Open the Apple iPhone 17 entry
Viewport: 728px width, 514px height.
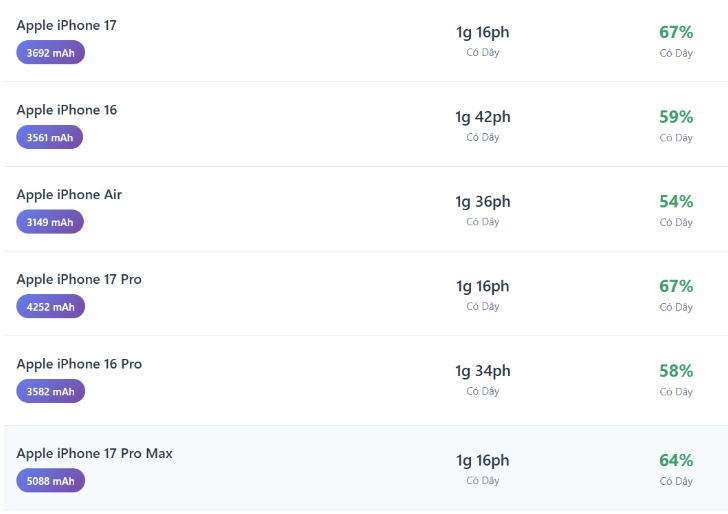point(66,25)
